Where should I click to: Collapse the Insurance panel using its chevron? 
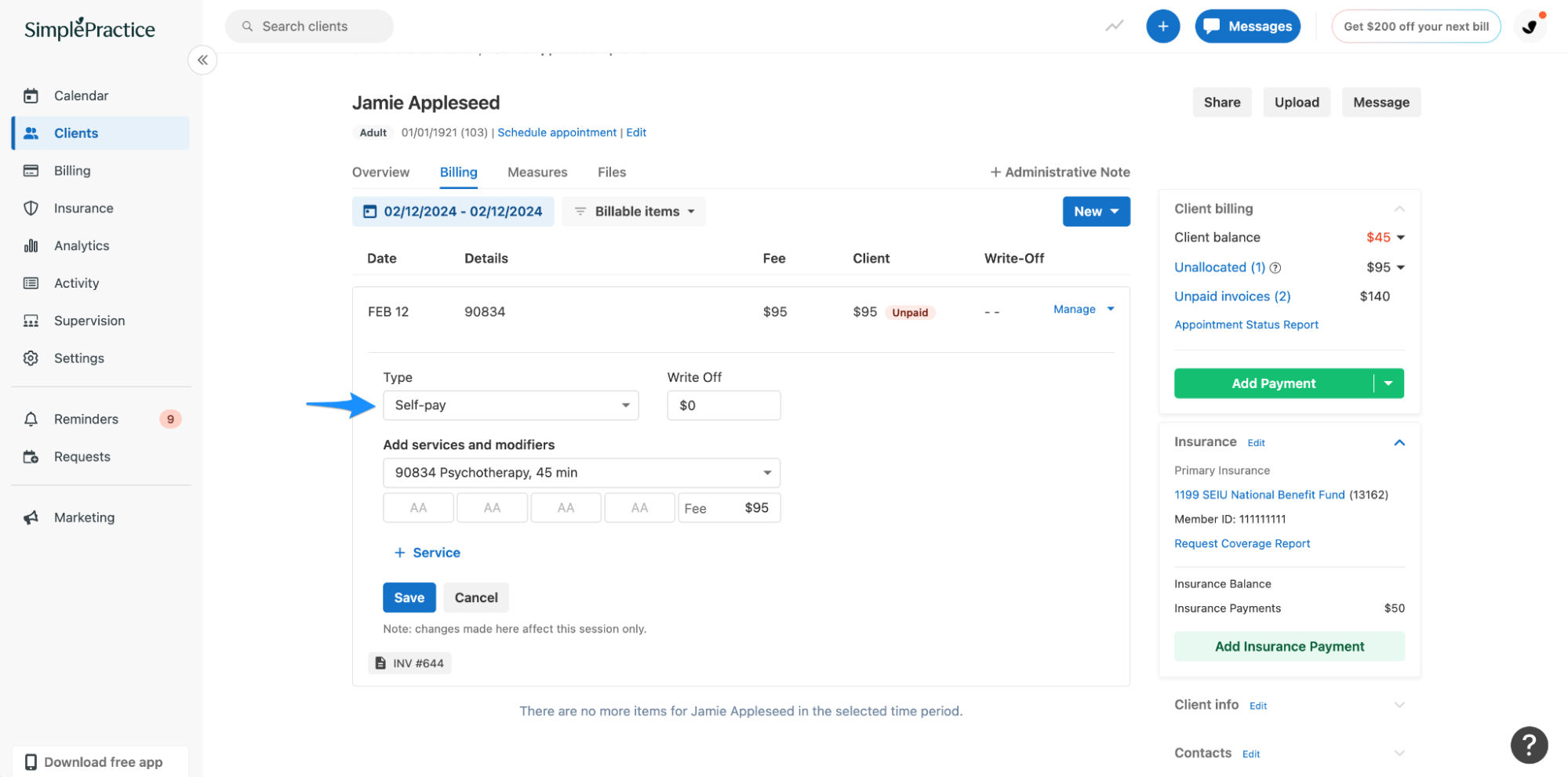[1399, 442]
